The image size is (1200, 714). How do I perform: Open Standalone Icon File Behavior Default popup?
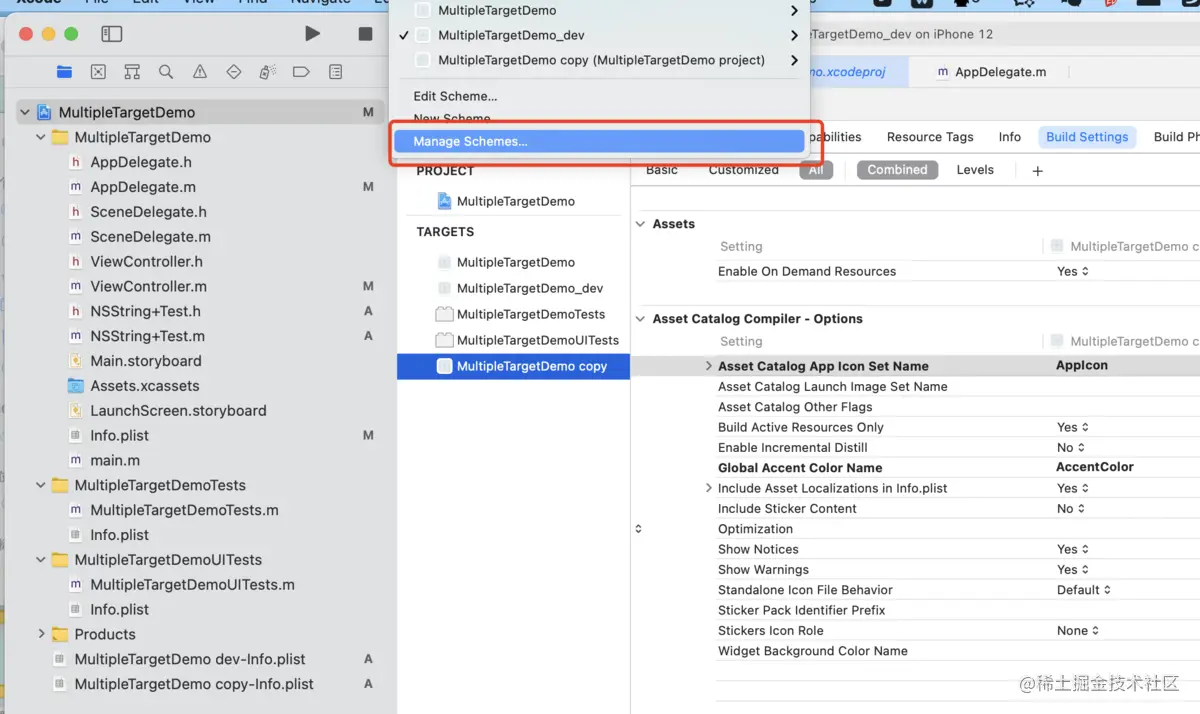tap(1084, 590)
